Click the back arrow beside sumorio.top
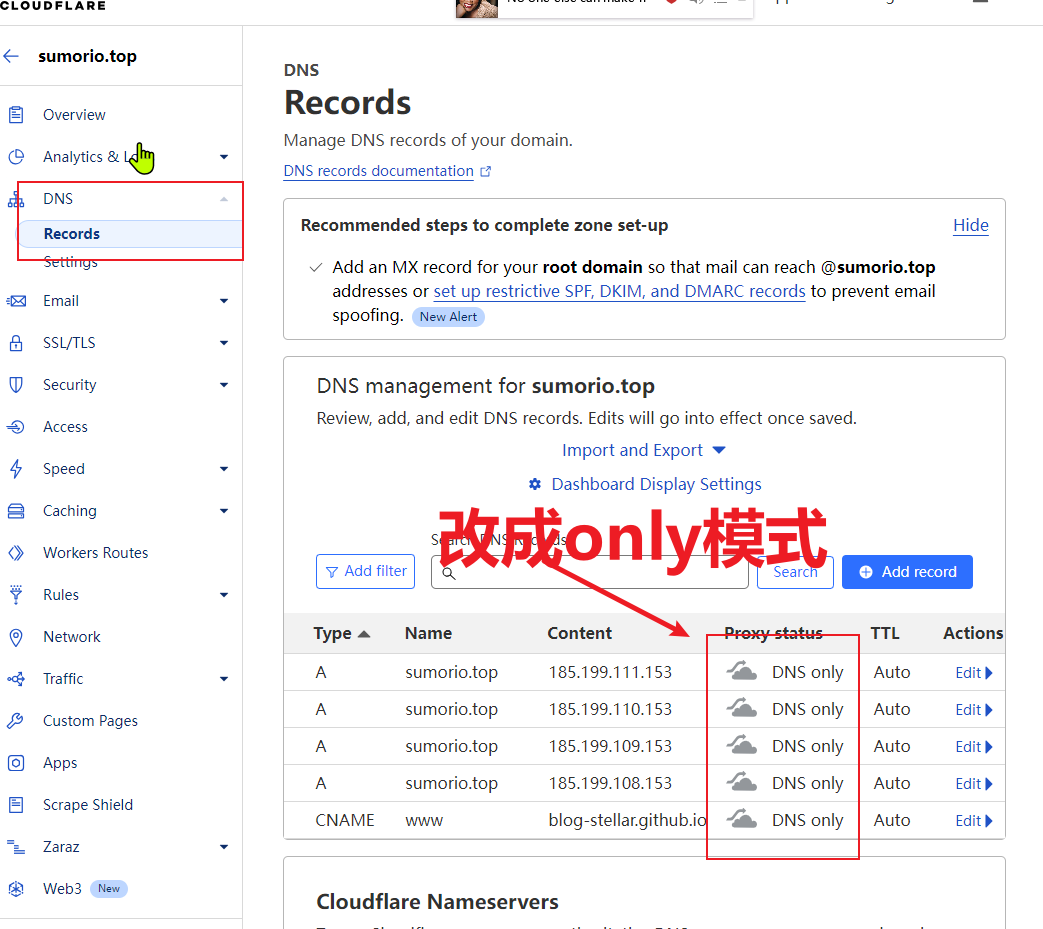The width and height of the screenshot is (1043, 929). point(11,57)
